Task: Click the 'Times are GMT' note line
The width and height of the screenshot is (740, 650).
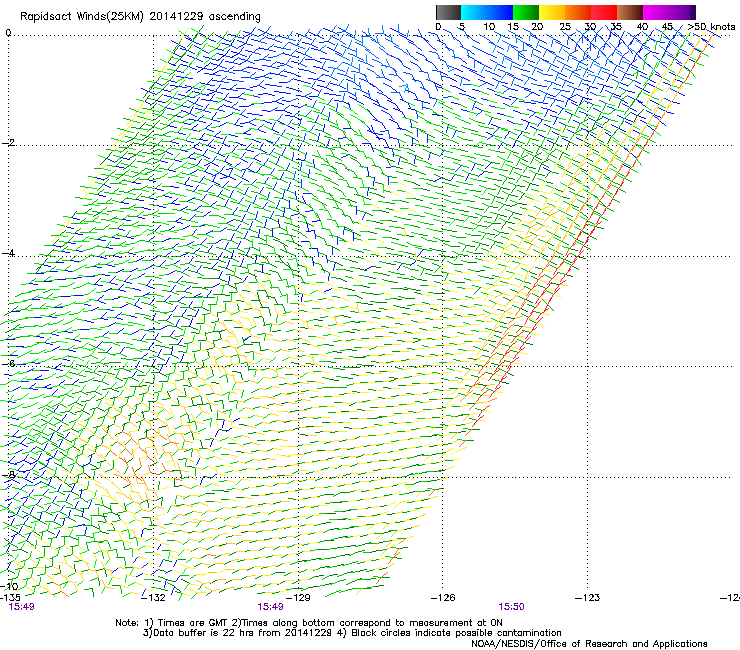Action: (309, 623)
